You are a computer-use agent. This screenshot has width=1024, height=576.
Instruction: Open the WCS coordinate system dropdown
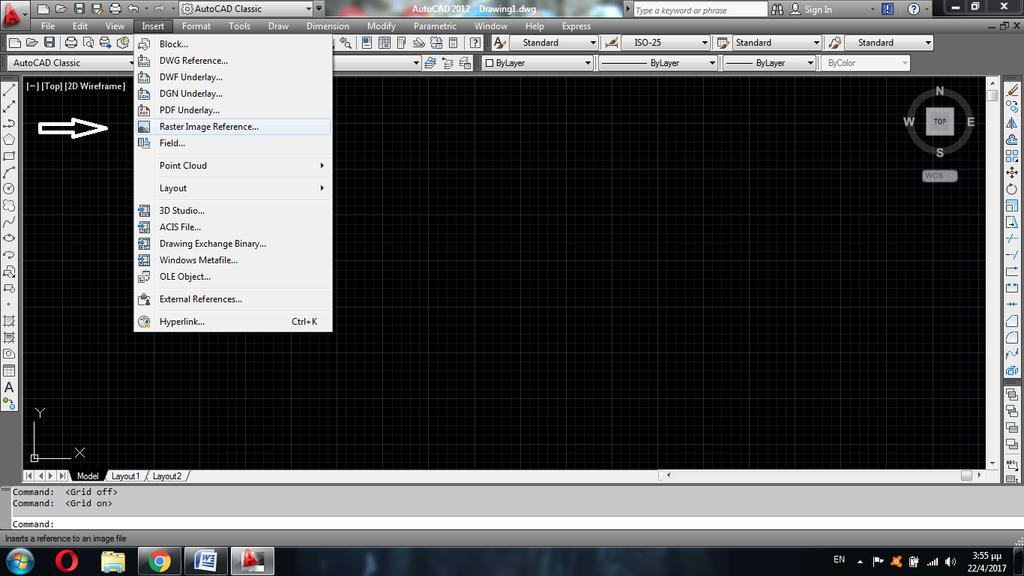pos(940,176)
